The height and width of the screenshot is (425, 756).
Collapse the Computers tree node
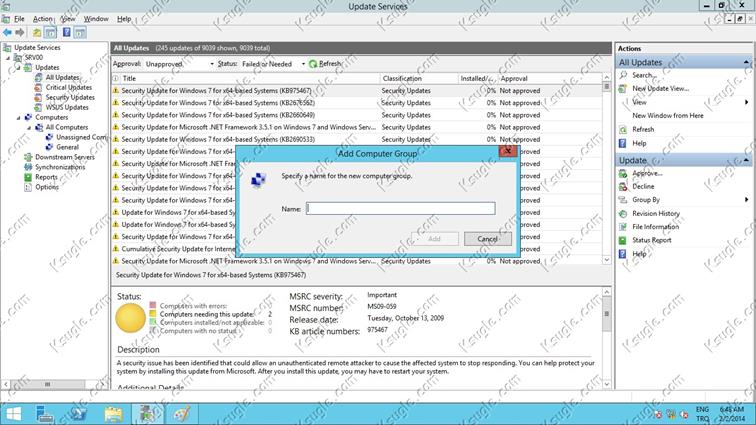coord(19,118)
